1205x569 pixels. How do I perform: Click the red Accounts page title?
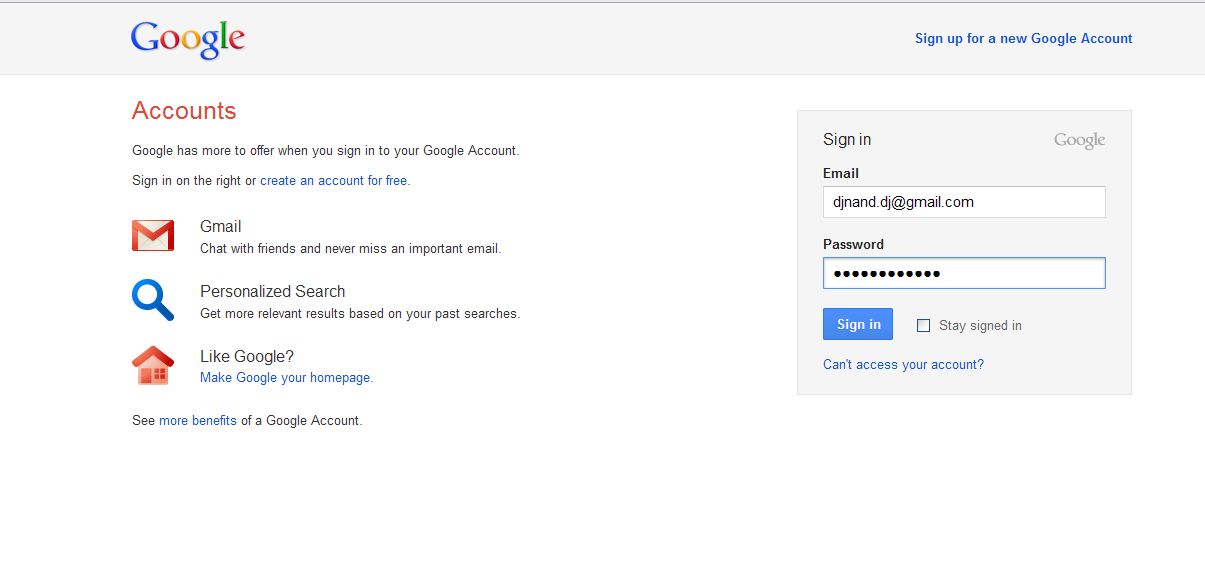pos(184,111)
